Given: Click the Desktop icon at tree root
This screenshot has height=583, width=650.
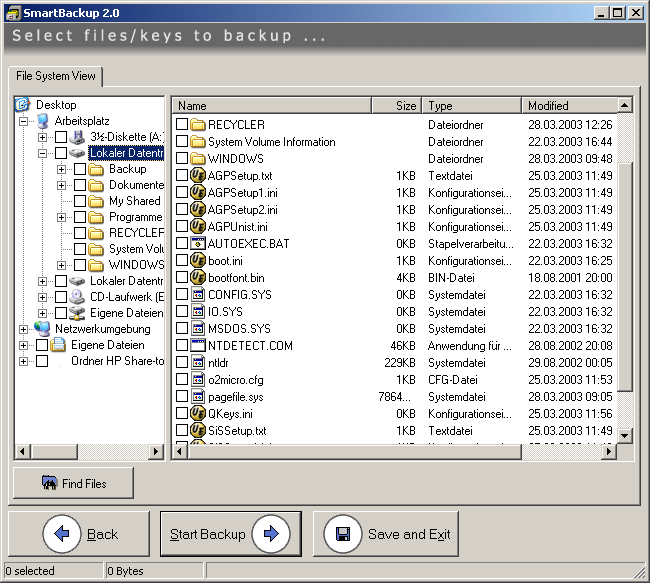Looking at the screenshot, I should coord(23,104).
